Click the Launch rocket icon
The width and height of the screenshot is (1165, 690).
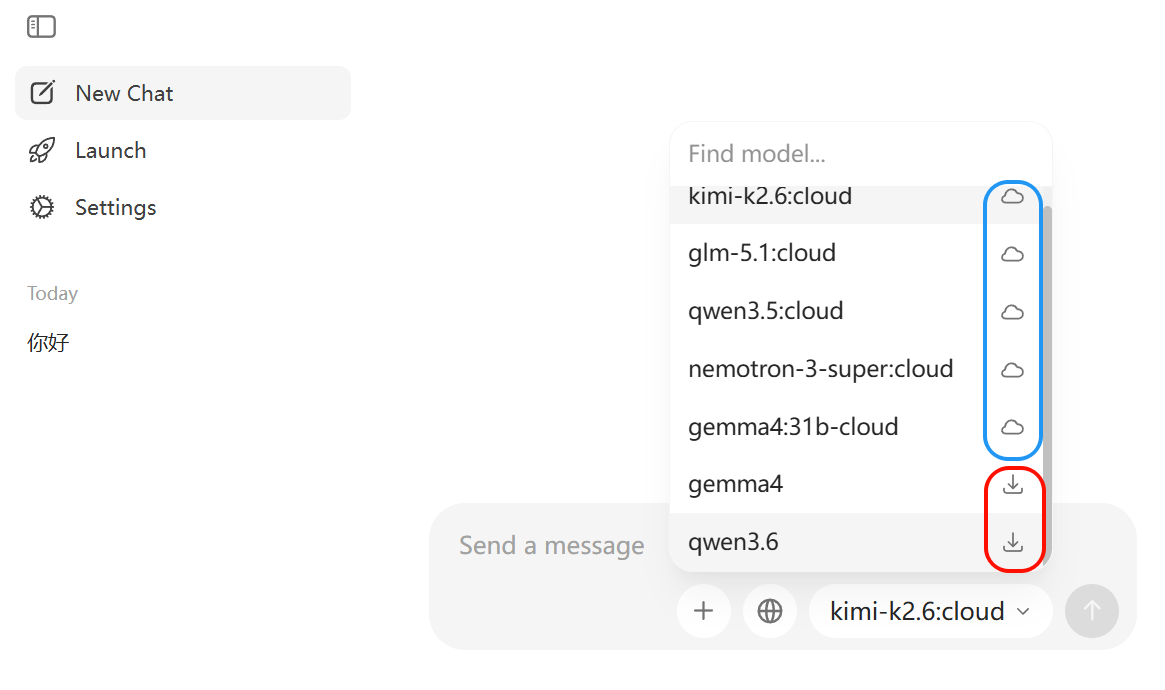pos(42,150)
